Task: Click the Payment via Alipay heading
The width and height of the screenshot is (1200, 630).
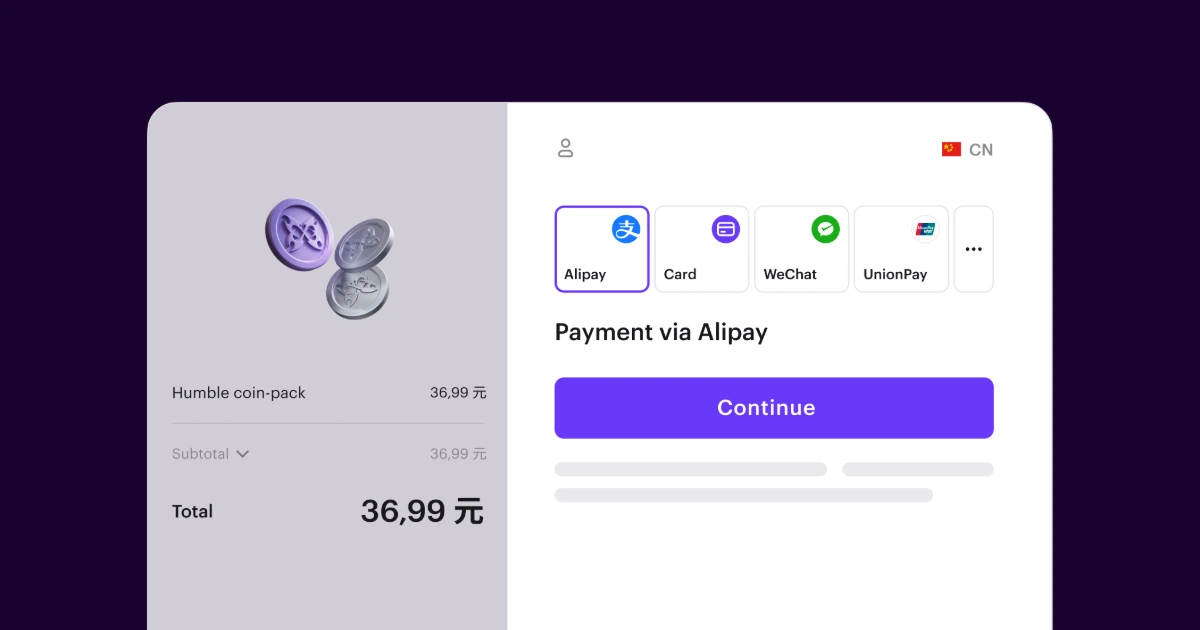Action: pos(661,332)
